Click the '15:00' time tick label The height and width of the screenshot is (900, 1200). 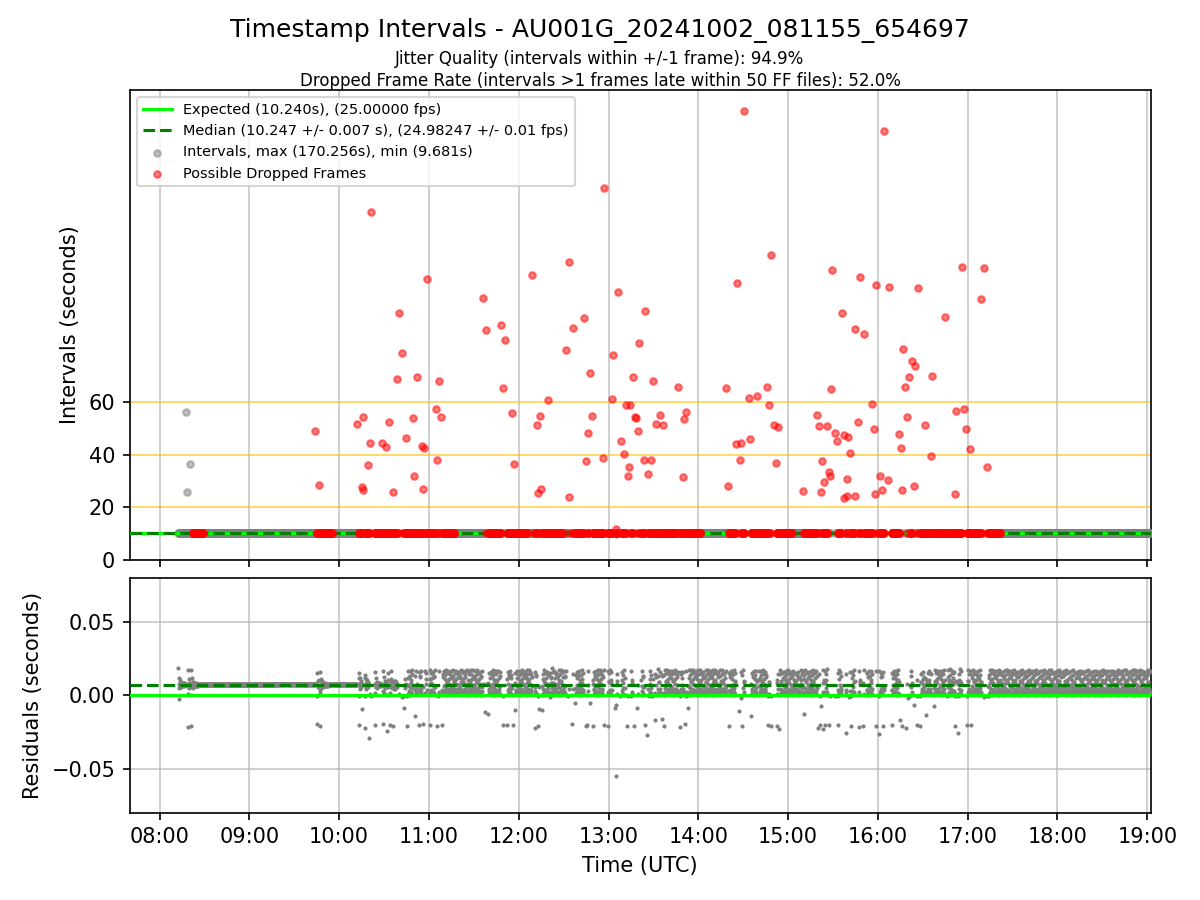788,837
